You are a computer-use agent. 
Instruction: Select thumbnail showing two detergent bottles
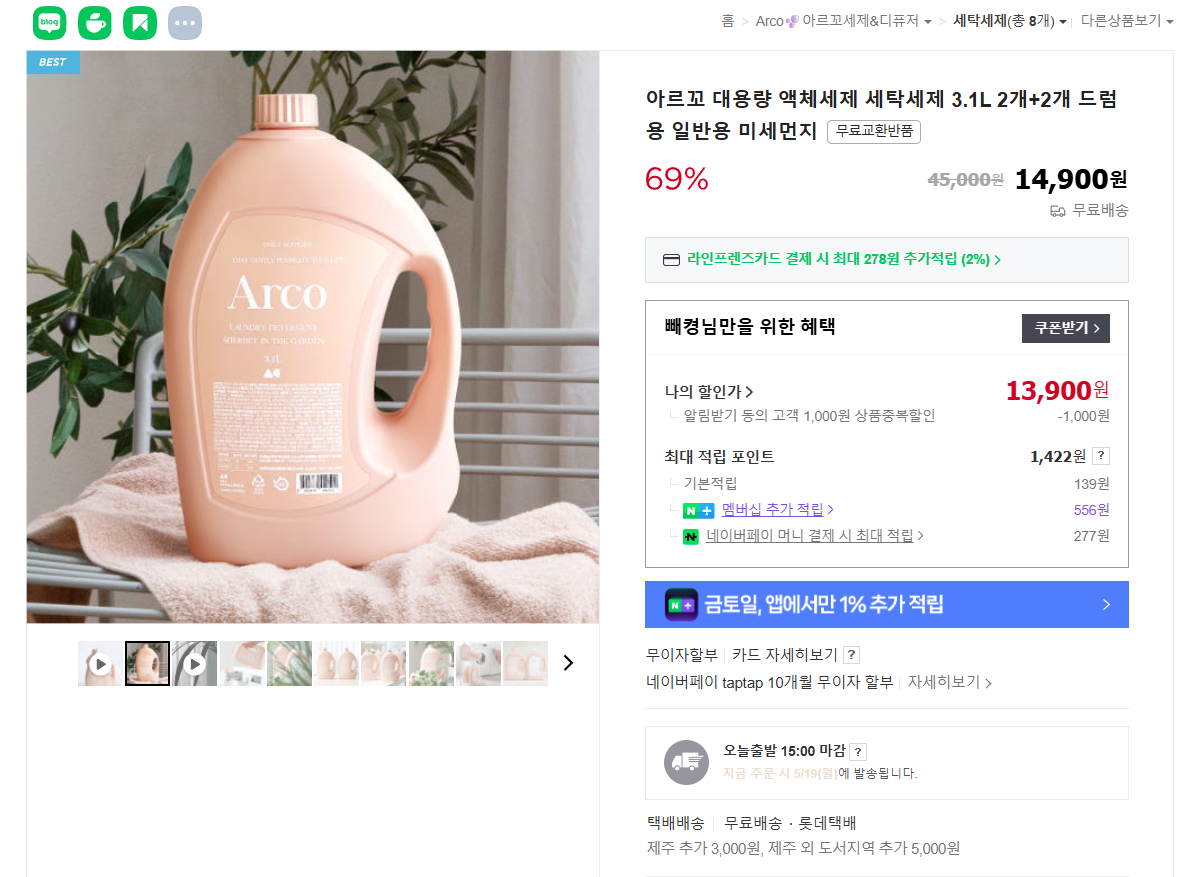pyautogui.click(x=337, y=663)
